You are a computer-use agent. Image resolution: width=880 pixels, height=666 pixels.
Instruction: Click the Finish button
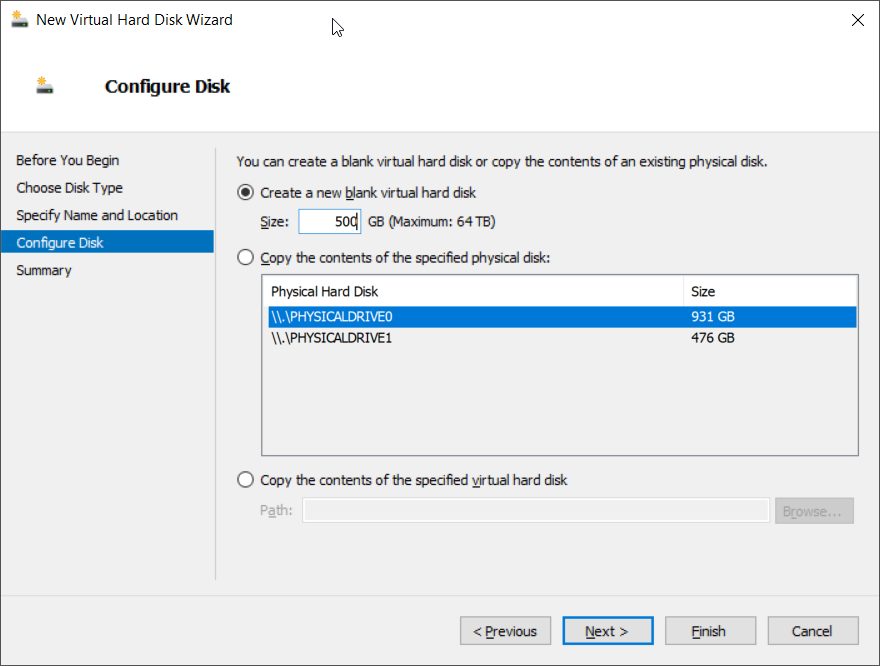[x=711, y=631]
